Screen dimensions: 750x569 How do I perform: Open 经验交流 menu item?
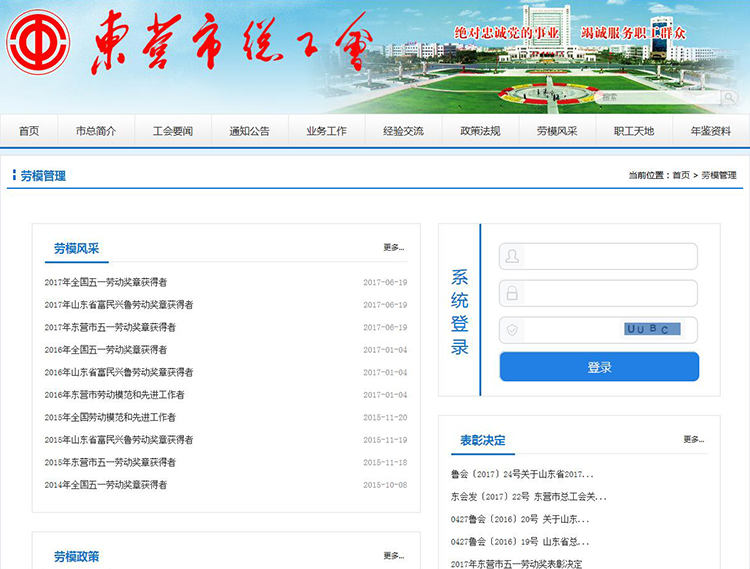404,131
